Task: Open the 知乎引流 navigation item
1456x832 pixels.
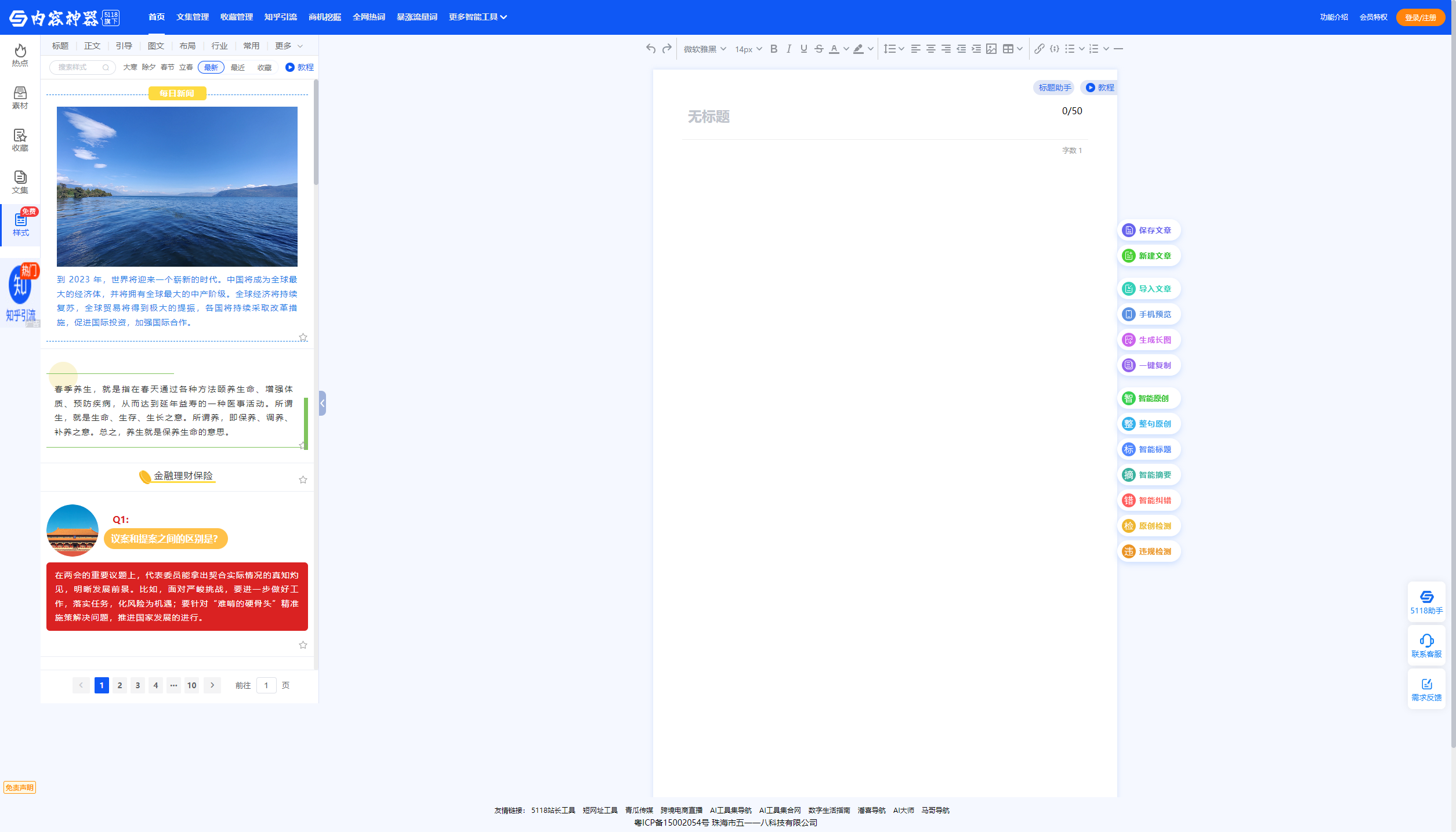Action: click(280, 17)
